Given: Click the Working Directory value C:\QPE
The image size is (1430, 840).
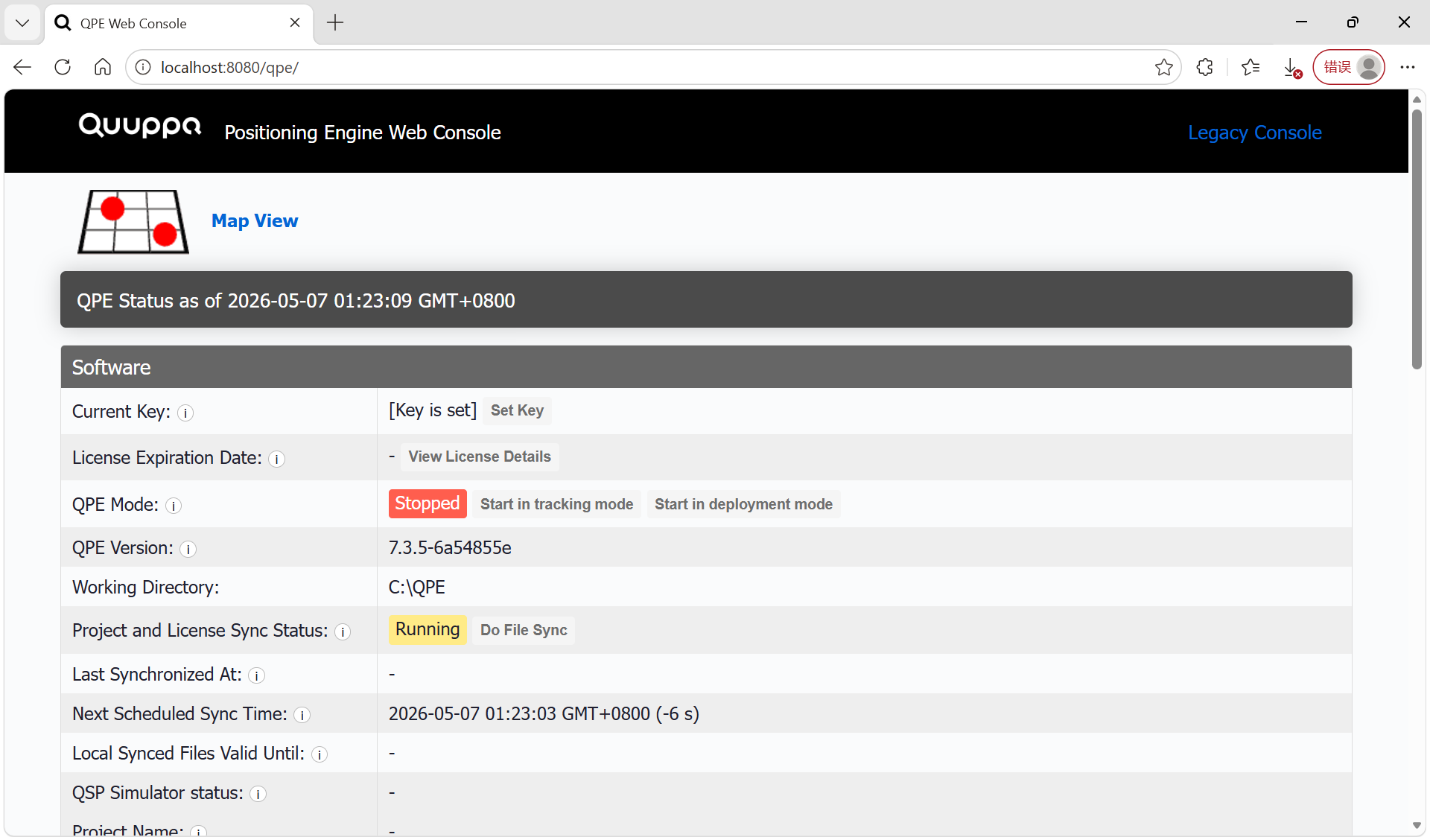Looking at the screenshot, I should point(416,587).
